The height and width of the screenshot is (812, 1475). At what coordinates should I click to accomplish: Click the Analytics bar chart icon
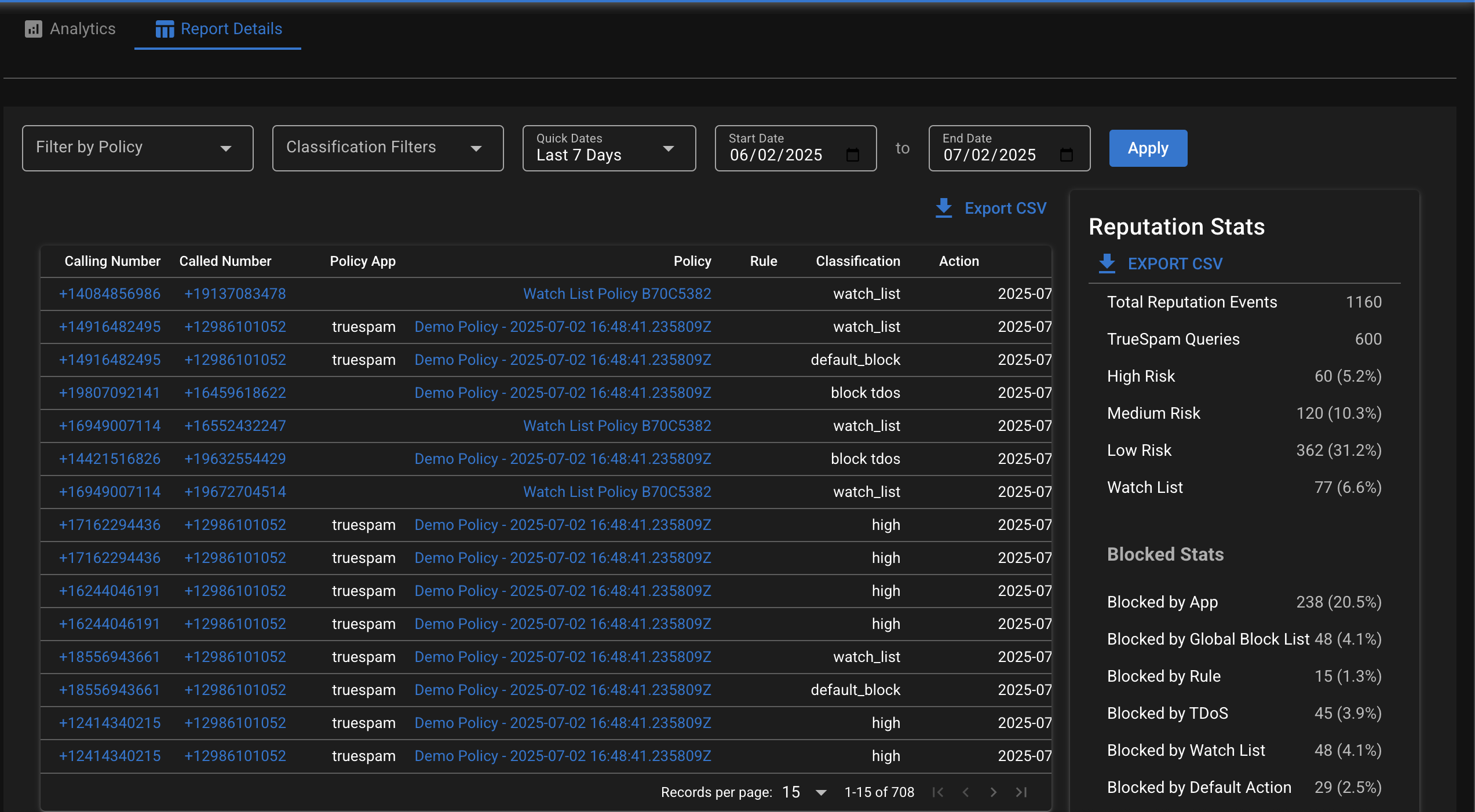point(34,29)
